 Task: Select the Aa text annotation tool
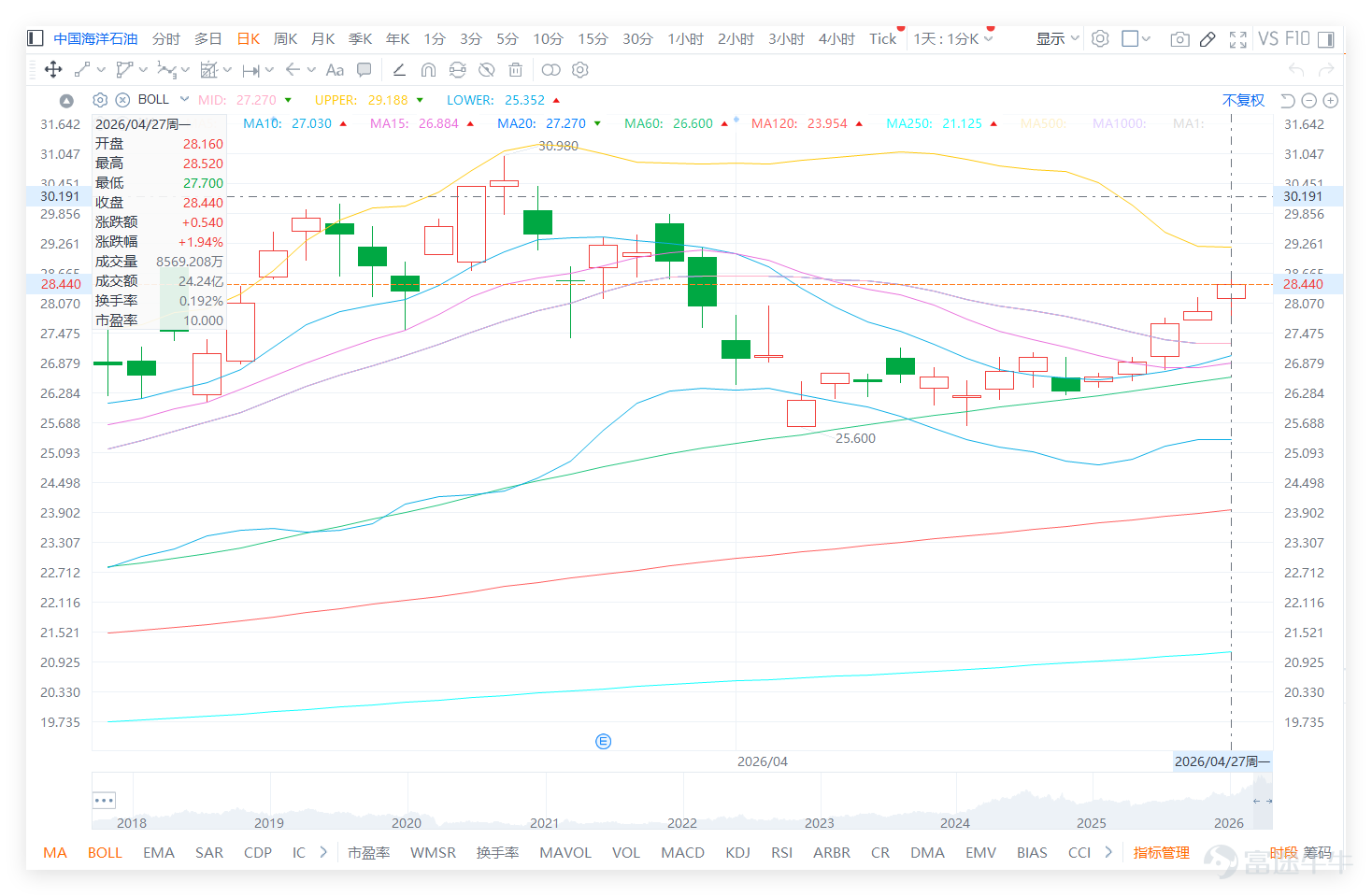[x=335, y=69]
